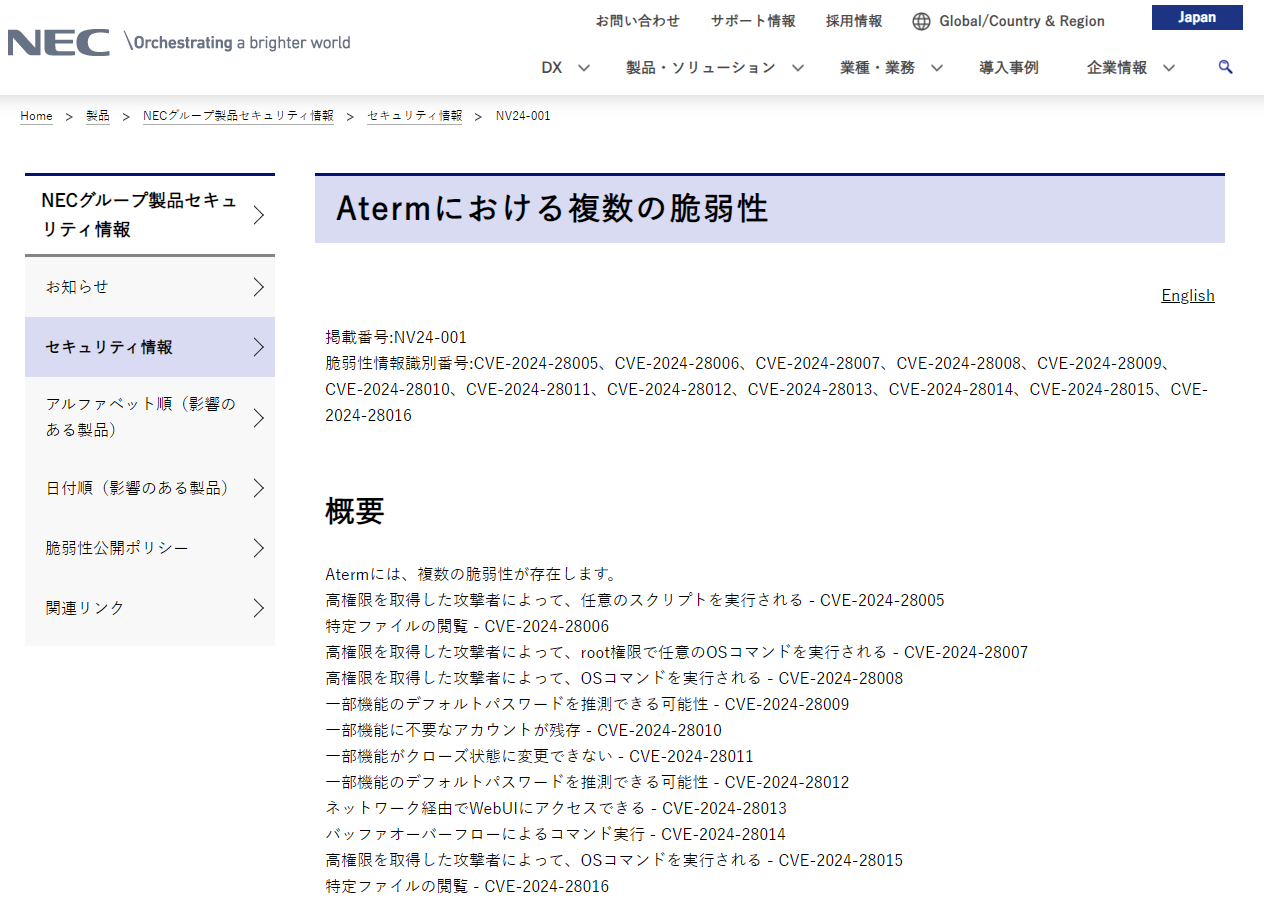Image resolution: width=1264 pixels, height=912 pixels.
Task: Open Global/Country & Region selector
Action: point(1022,21)
